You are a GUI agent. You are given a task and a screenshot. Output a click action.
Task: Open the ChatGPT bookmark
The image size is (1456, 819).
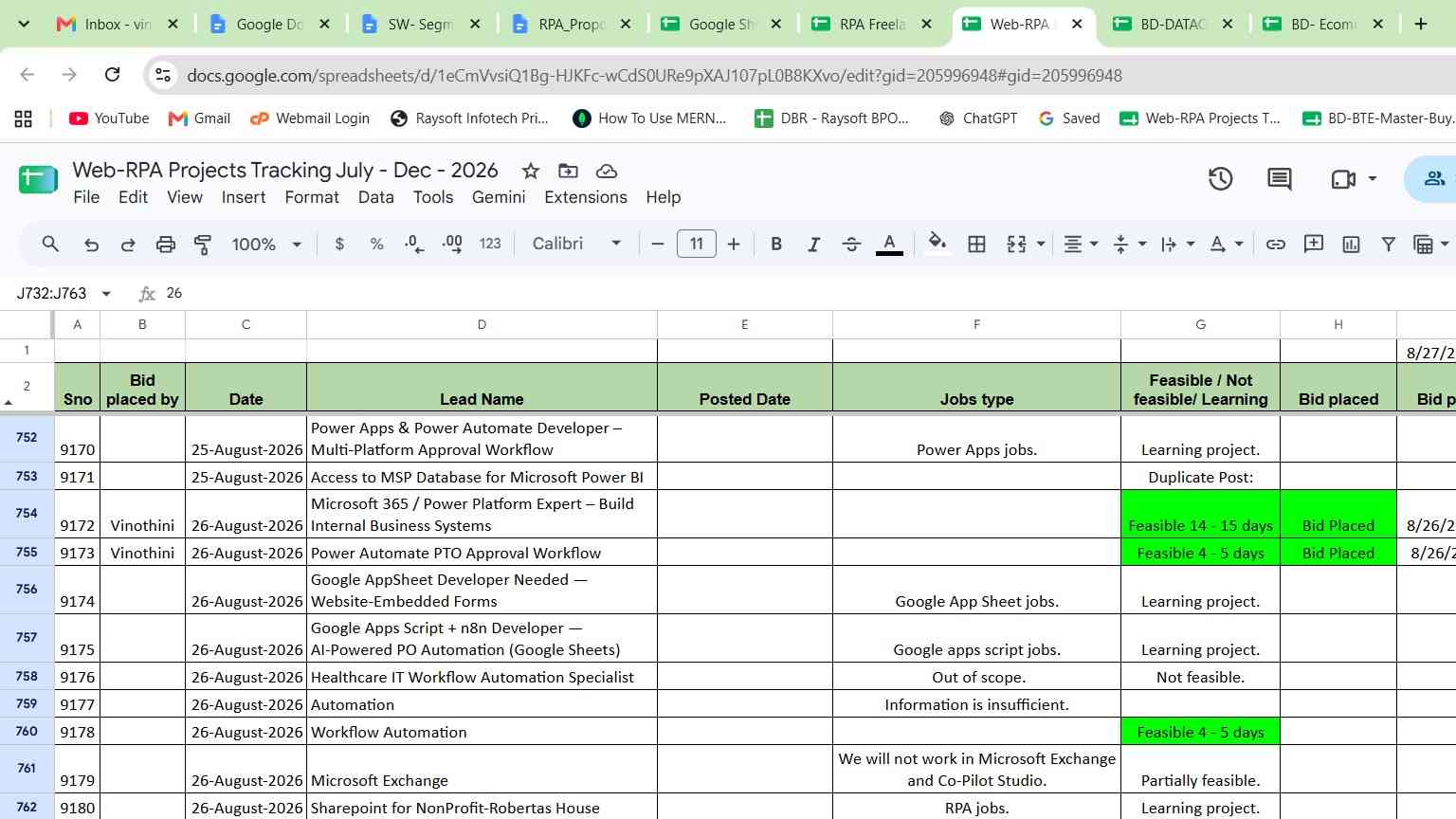[x=978, y=118]
